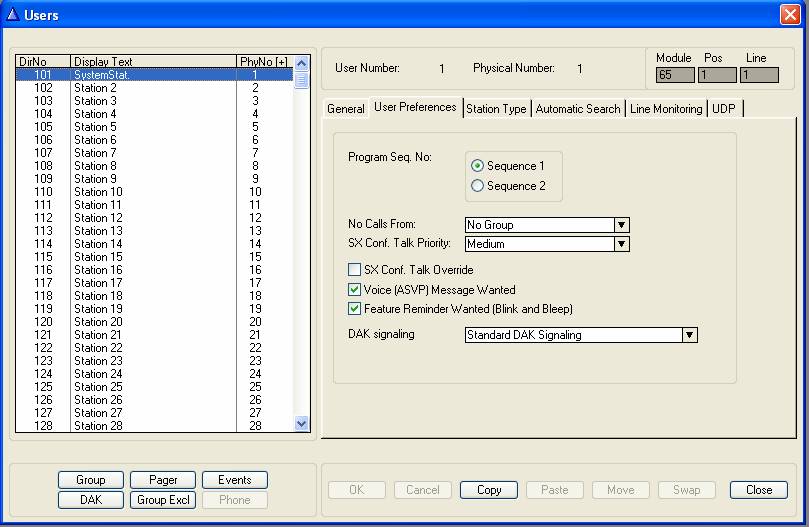This screenshot has width=809, height=527.
Task: Select Station 2 in the user list
Action: click(x=154, y=88)
